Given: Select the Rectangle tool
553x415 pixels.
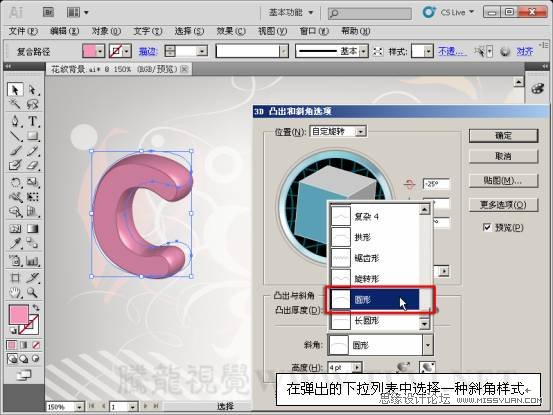Looking at the screenshot, I should pyautogui.click(x=32, y=136).
